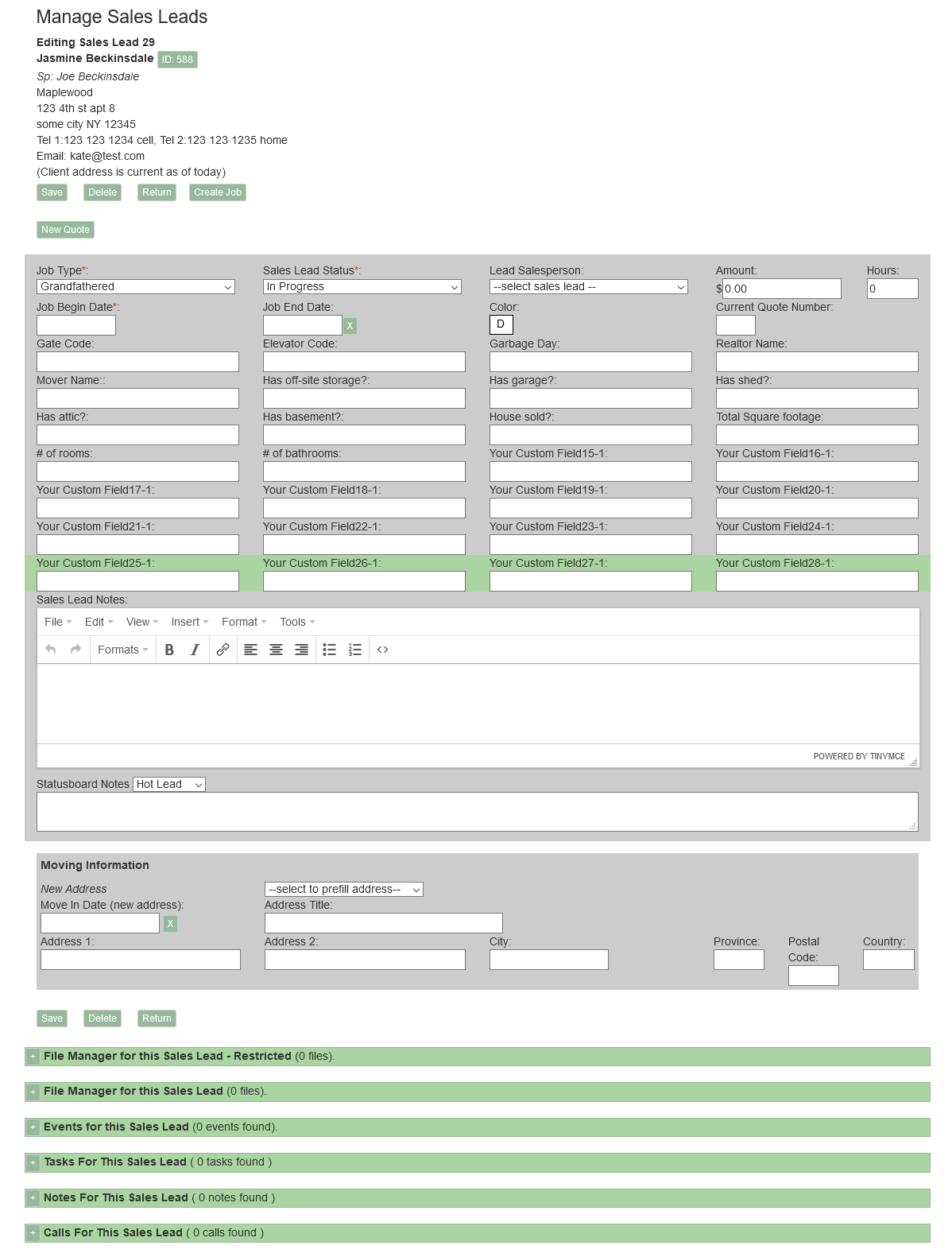The height and width of the screenshot is (1257, 952).
Task: Open the Sales Lead Status dropdown
Action: (362, 286)
